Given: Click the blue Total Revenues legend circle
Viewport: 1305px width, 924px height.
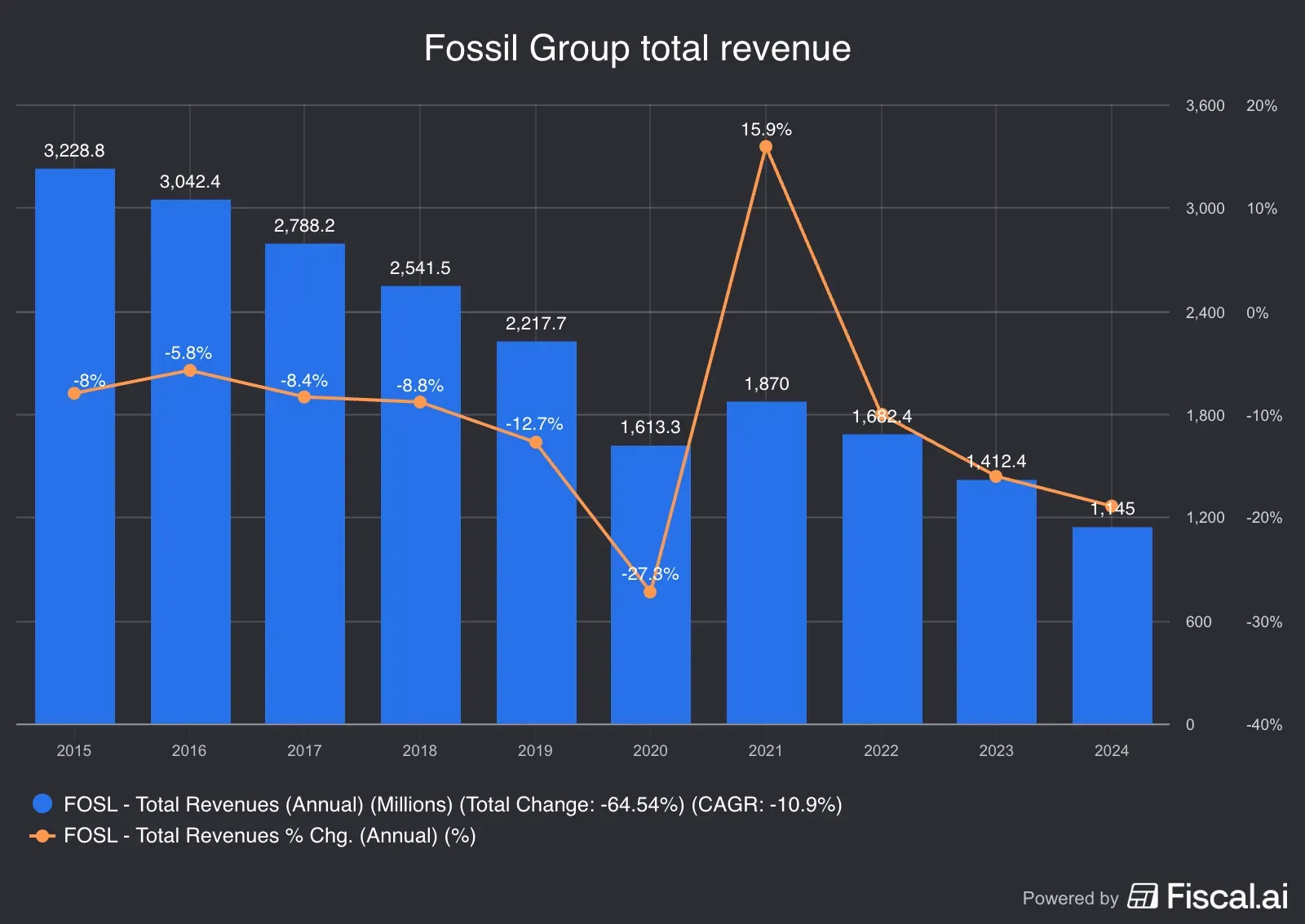Looking at the screenshot, I should 42,804.
